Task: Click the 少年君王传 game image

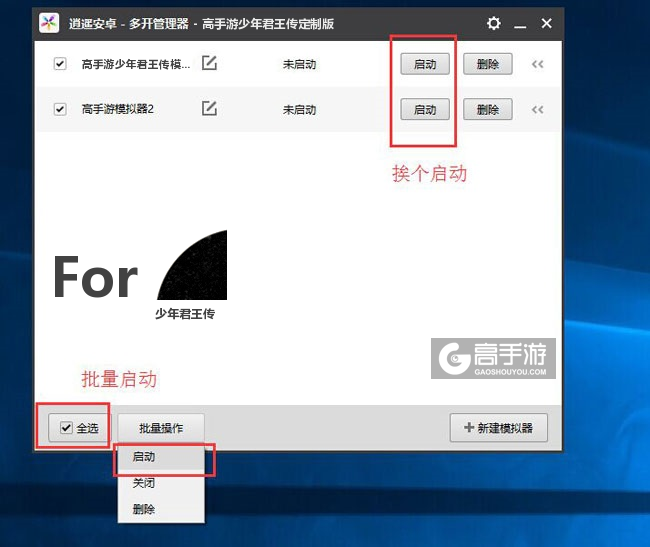Action: [x=192, y=265]
